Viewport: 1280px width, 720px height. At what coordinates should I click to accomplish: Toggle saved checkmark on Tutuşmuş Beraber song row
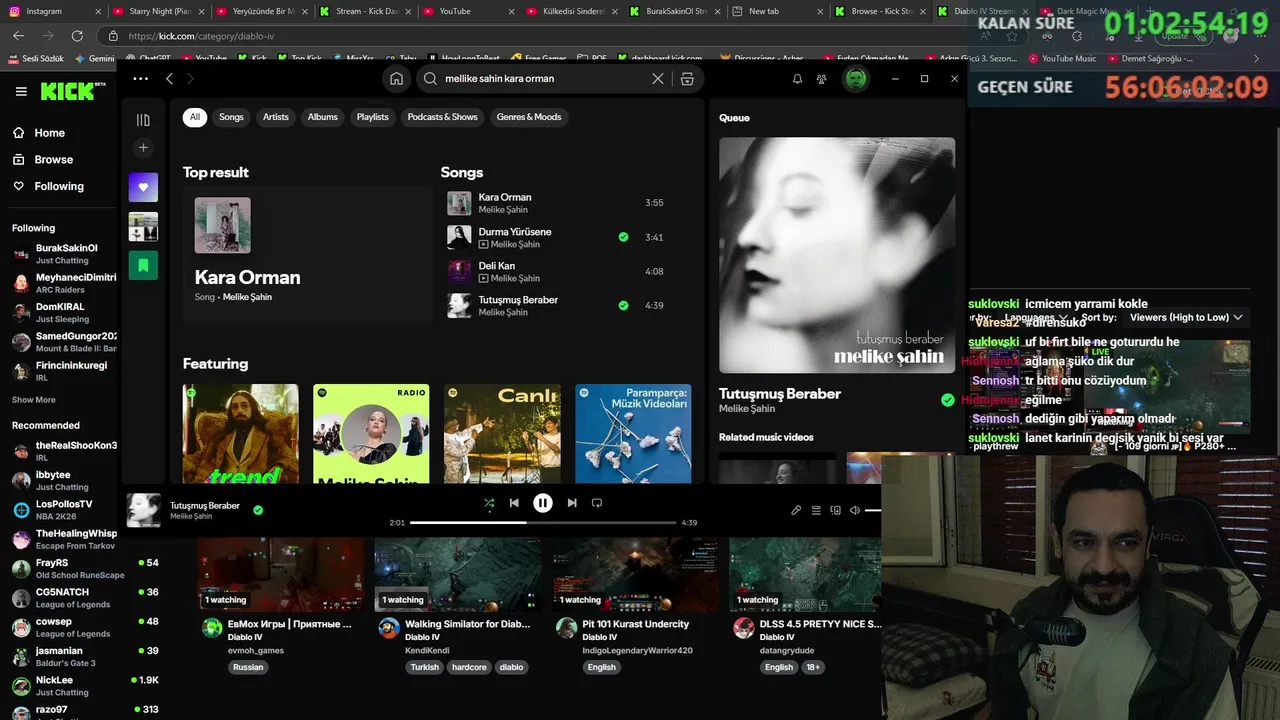(x=623, y=305)
